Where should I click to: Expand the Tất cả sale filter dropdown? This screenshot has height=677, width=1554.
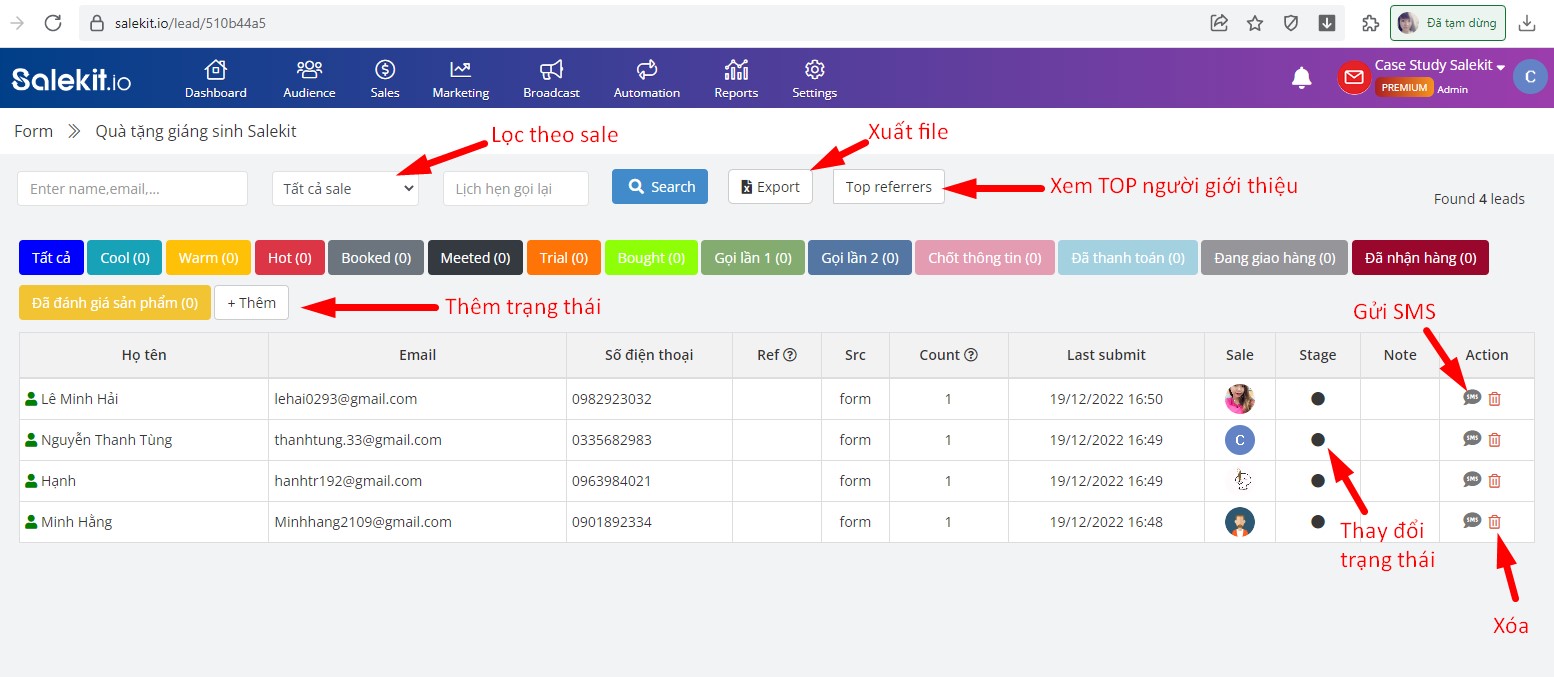tap(345, 188)
